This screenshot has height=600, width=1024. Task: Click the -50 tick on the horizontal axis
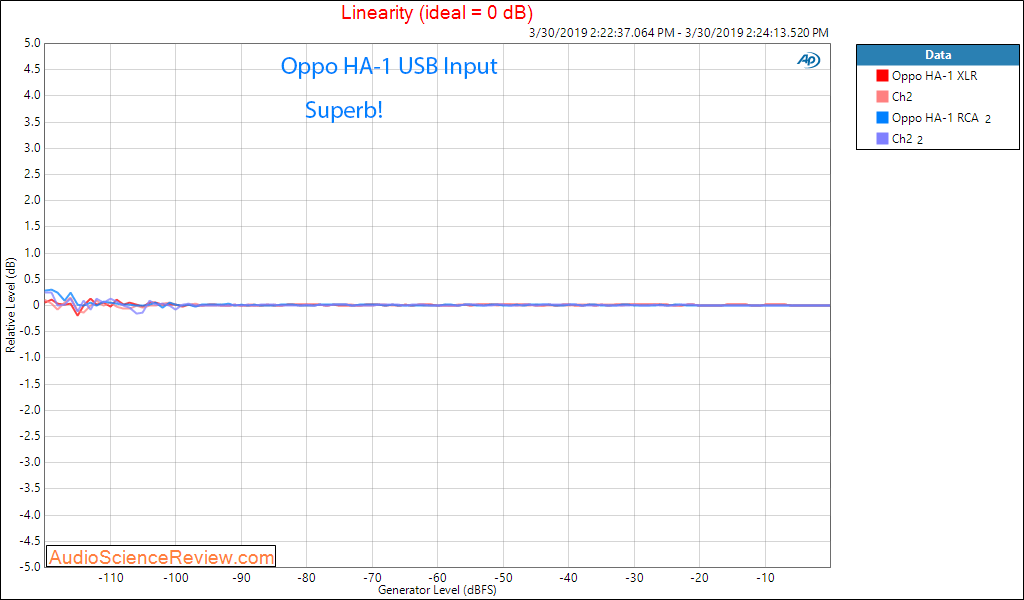(503, 578)
